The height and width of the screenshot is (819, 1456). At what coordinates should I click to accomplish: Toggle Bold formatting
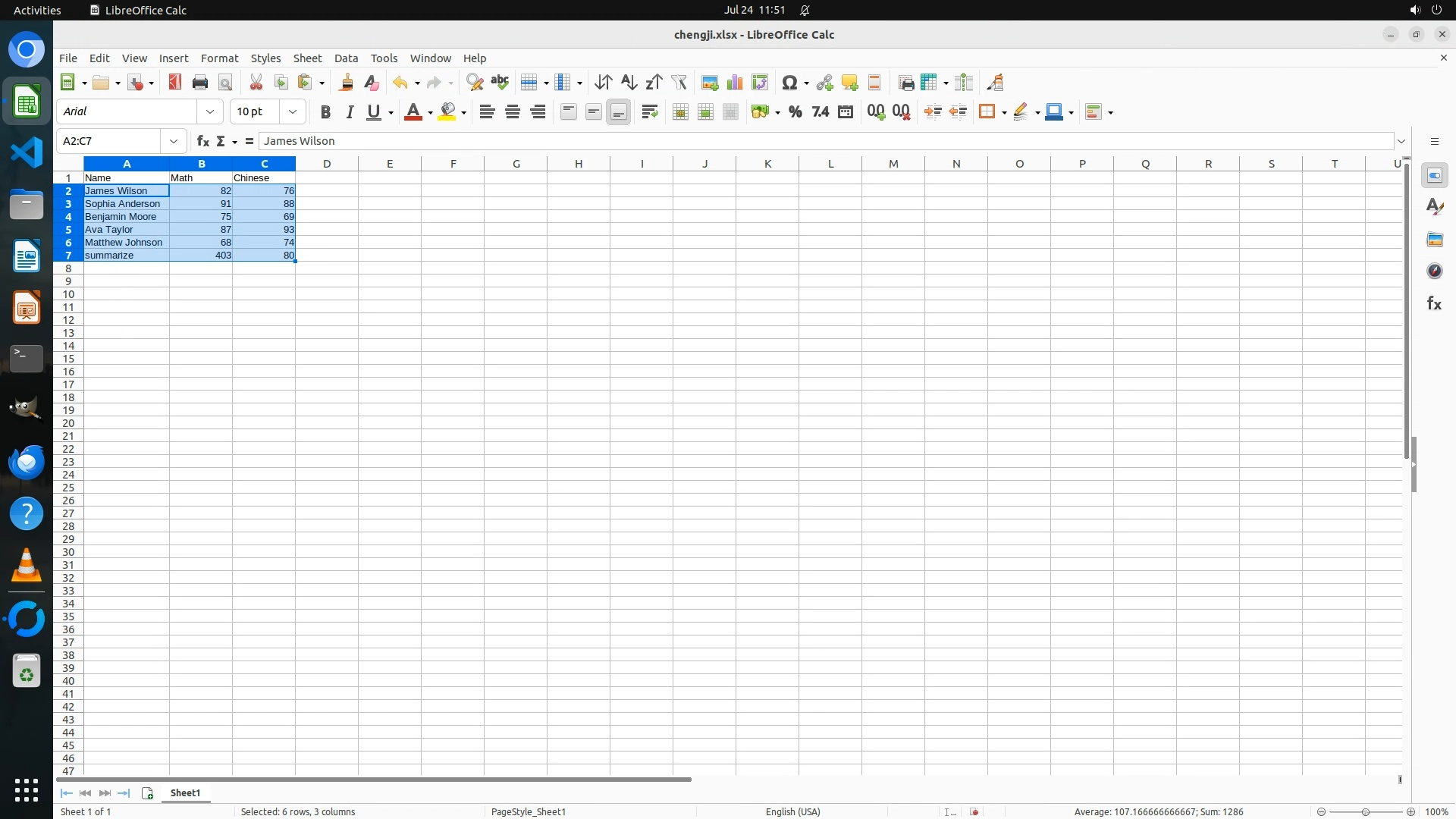325,112
